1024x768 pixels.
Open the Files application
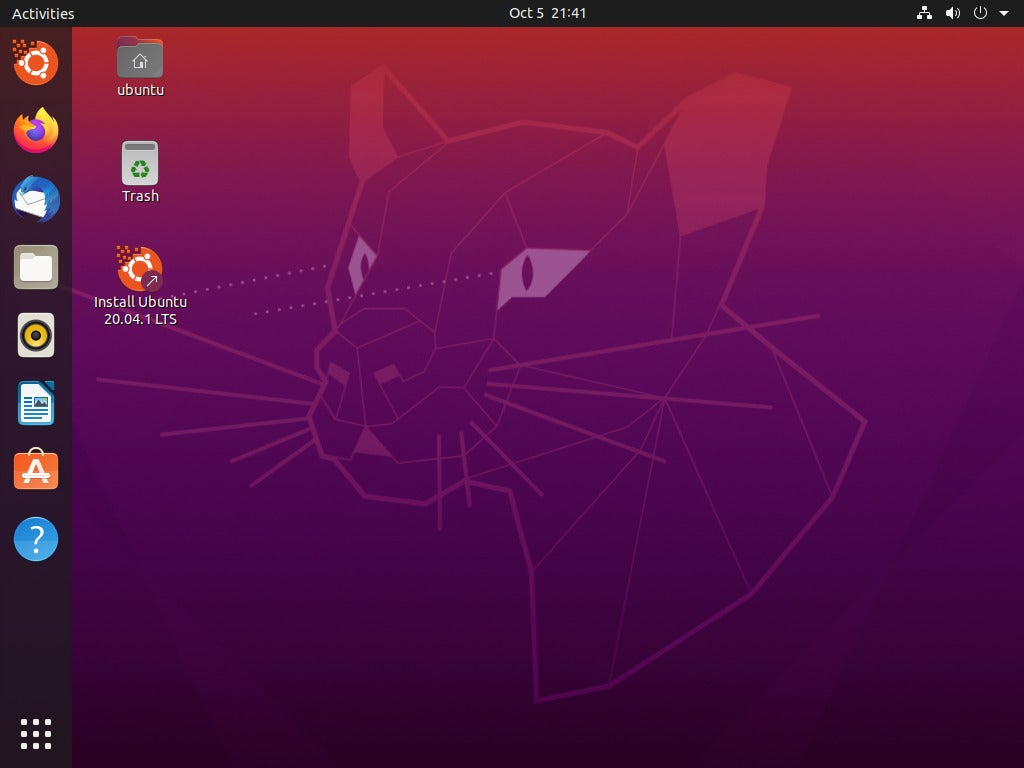[x=35, y=267]
